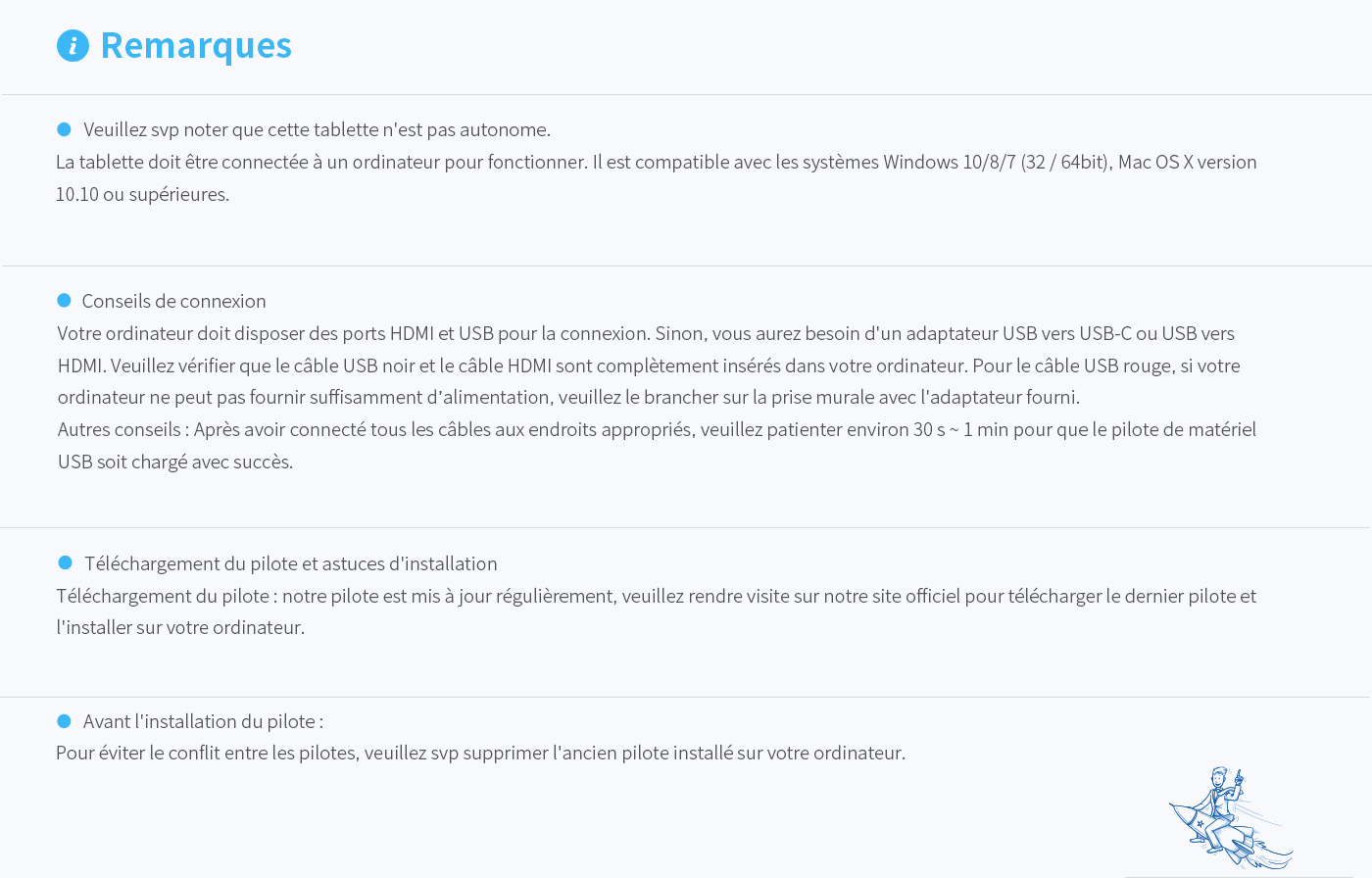Select 'Avant l'installation du pilote :' heading
Viewport: 1372px width, 878px height.
(x=203, y=721)
